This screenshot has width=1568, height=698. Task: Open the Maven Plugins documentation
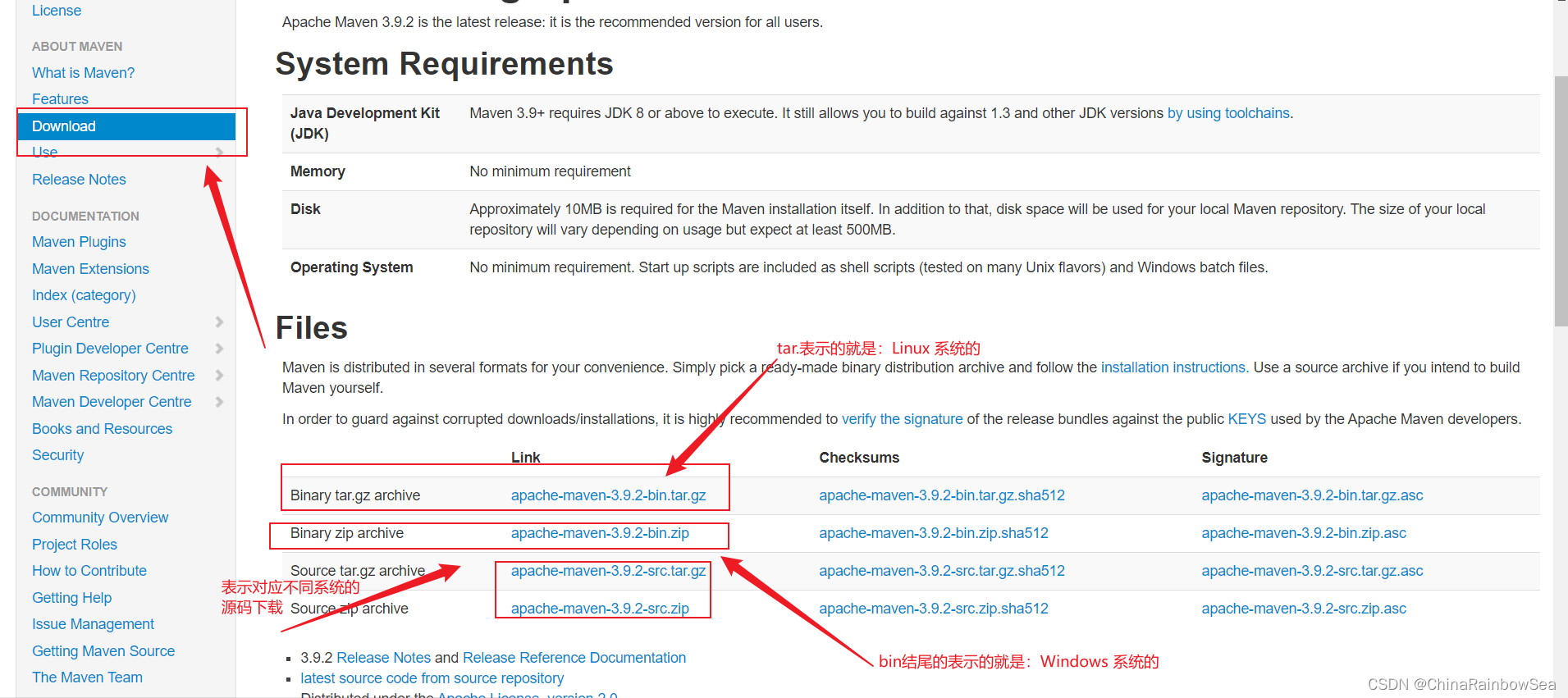coord(79,242)
